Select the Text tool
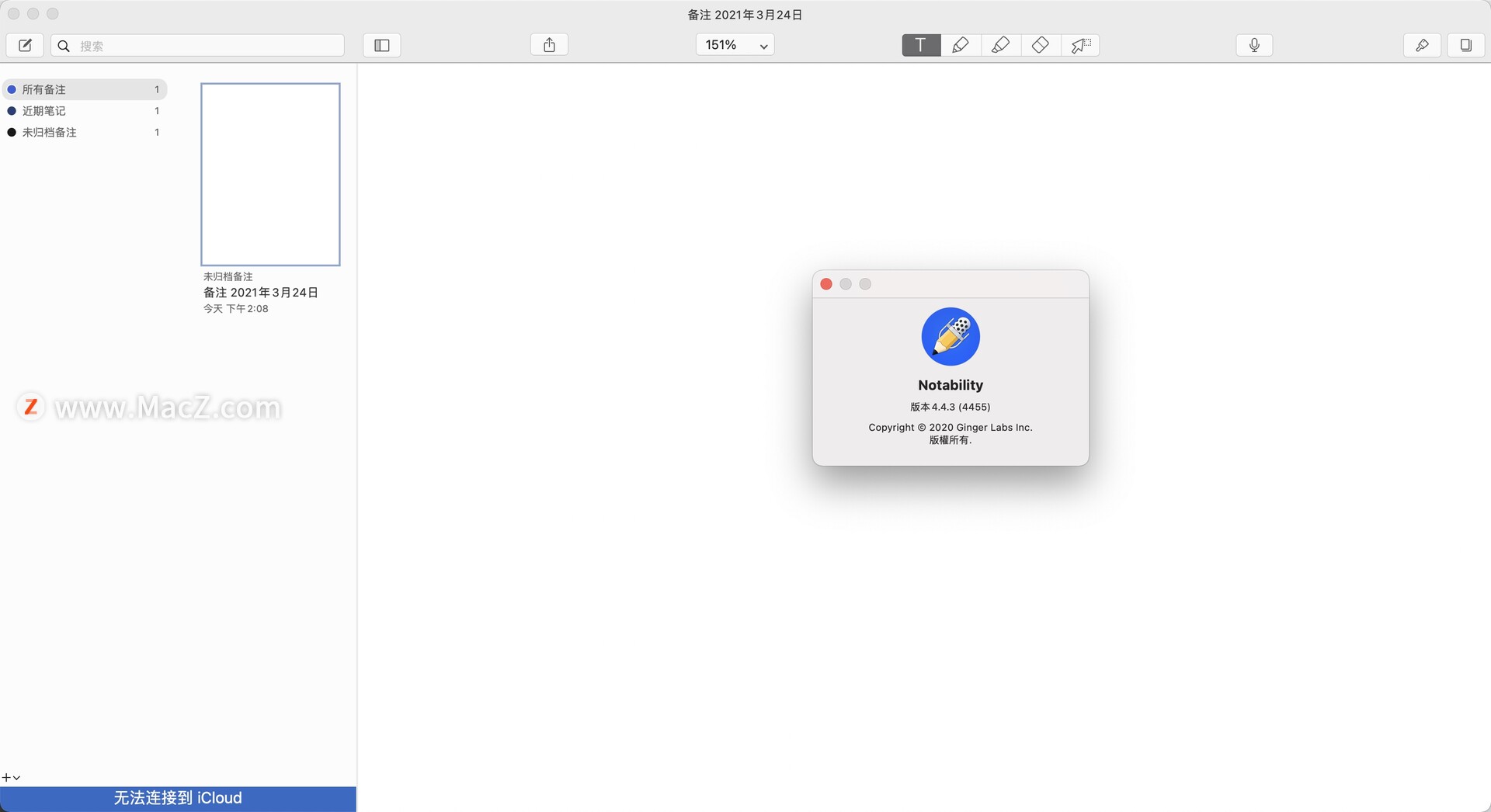The image size is (1491, 812). pos(921,45)
